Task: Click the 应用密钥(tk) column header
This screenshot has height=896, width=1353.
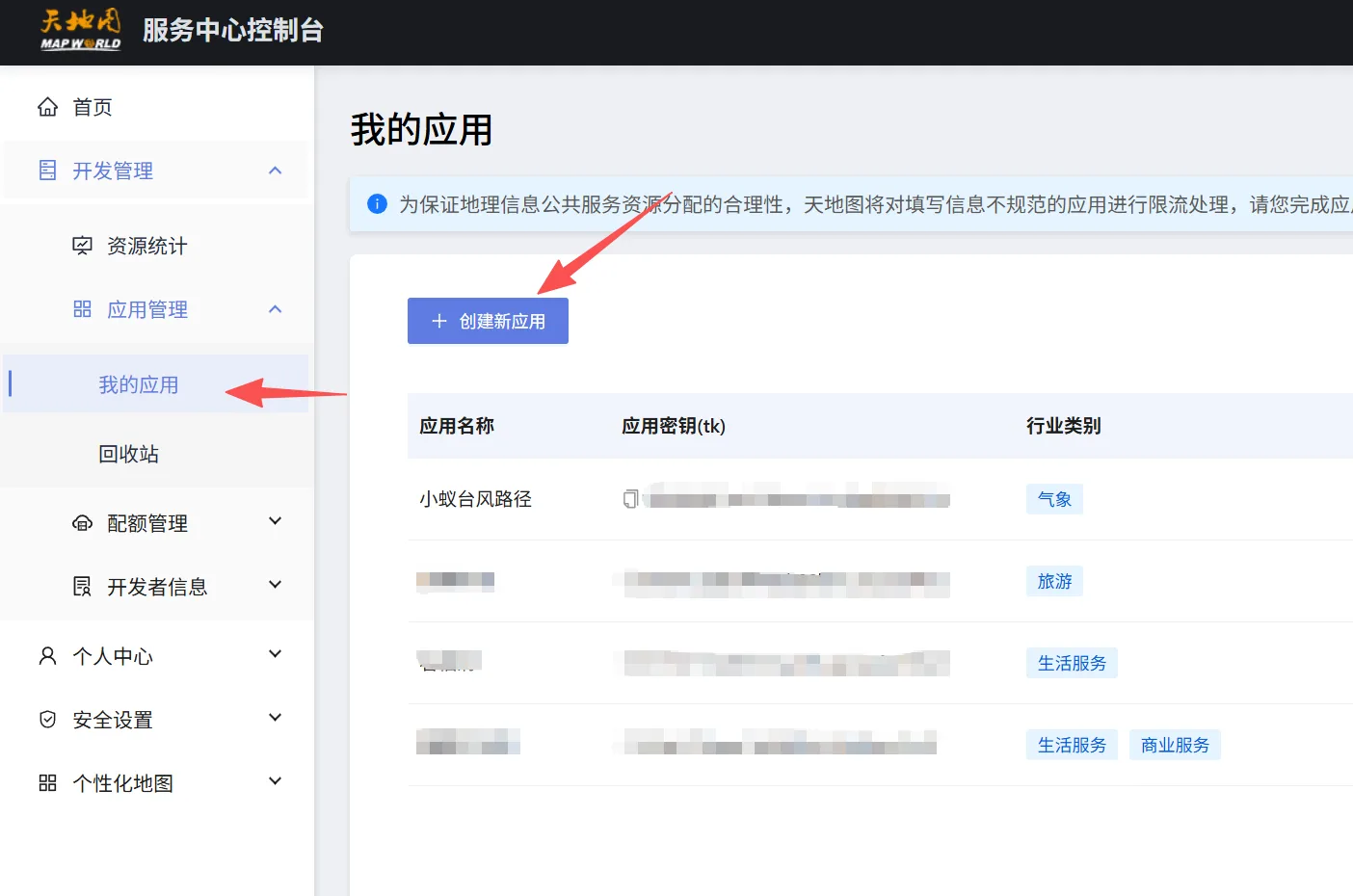Action: [674, 426]
